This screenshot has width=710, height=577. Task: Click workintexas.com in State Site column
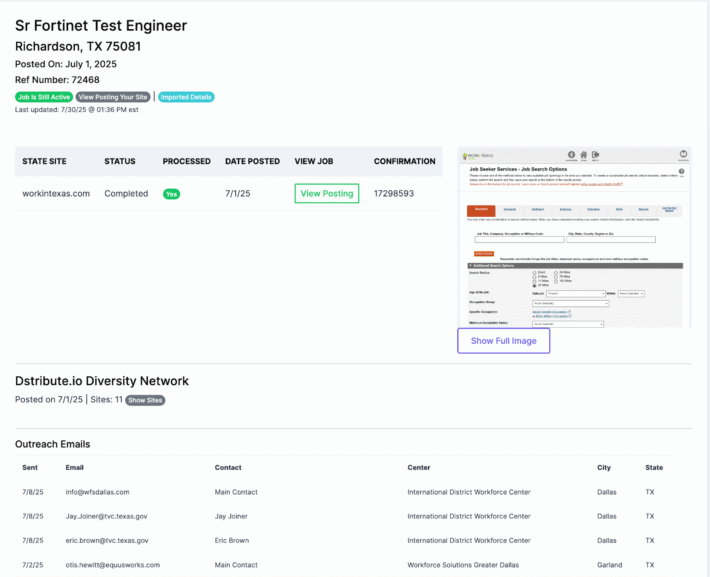(x=56, y=194)
